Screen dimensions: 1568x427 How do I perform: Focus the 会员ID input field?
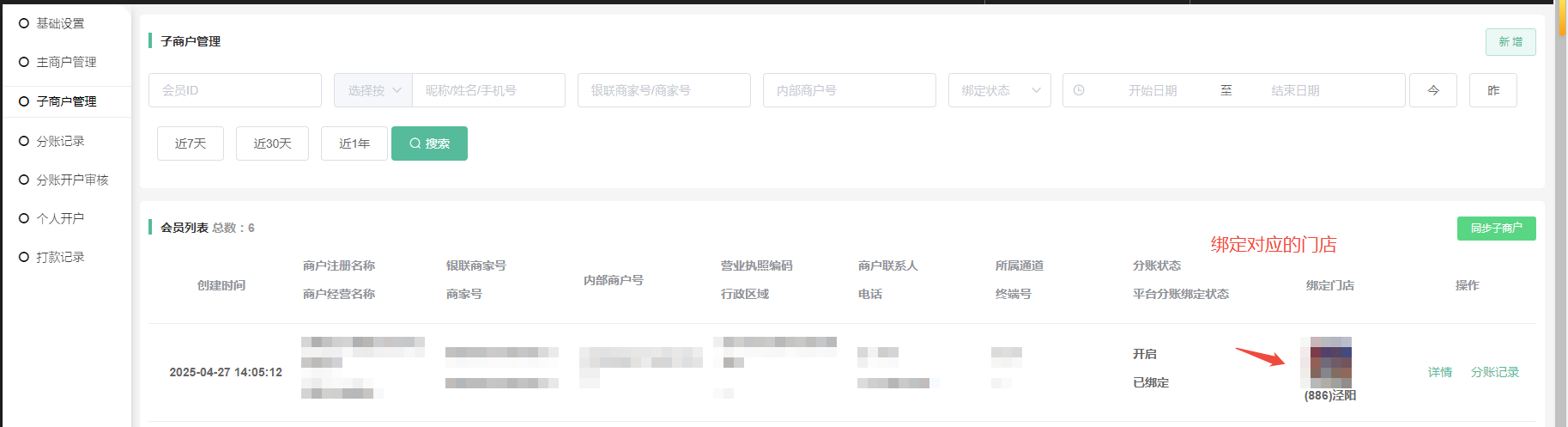pos(235,90)
